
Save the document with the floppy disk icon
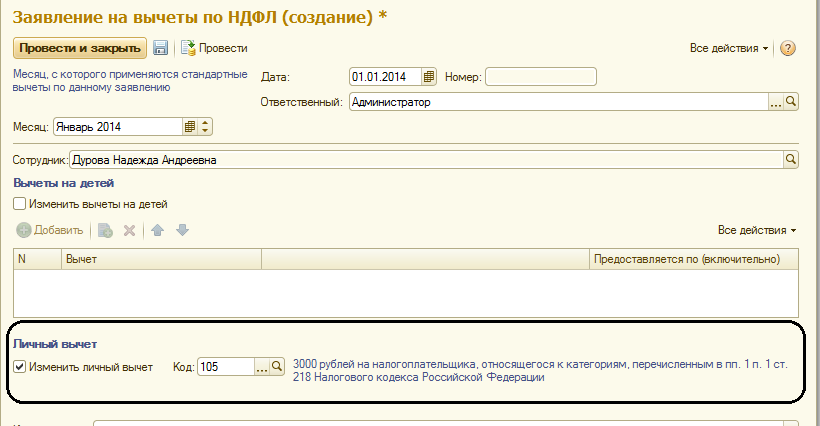[161, 48]
